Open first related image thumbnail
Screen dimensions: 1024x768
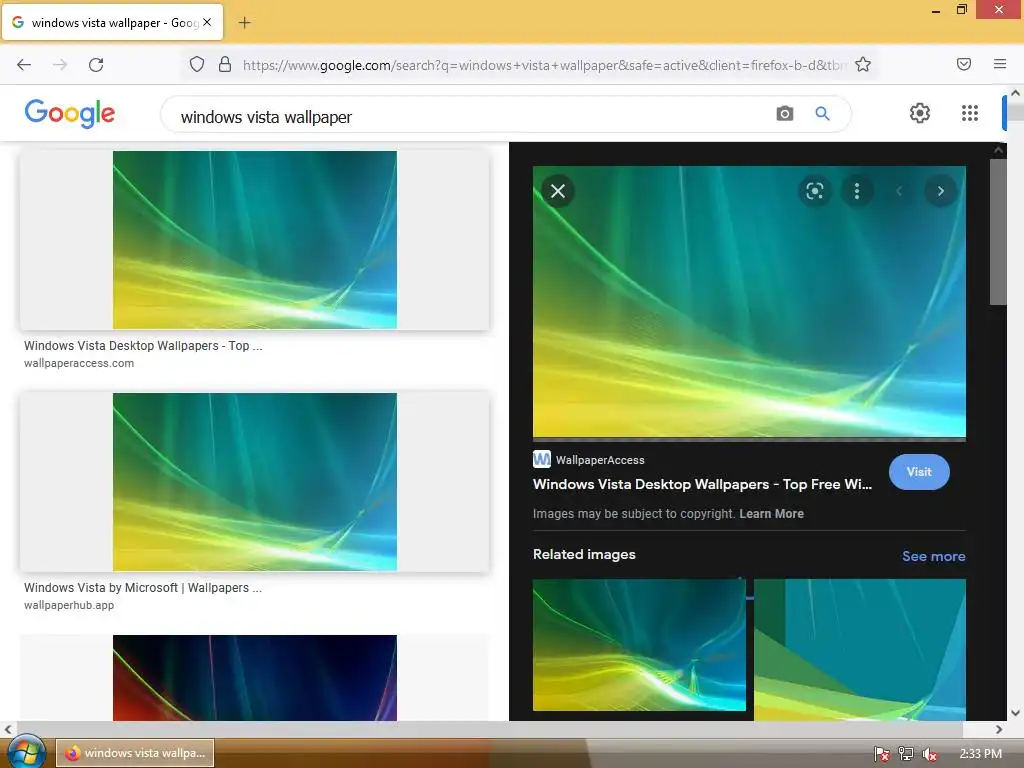coord(639,645)
